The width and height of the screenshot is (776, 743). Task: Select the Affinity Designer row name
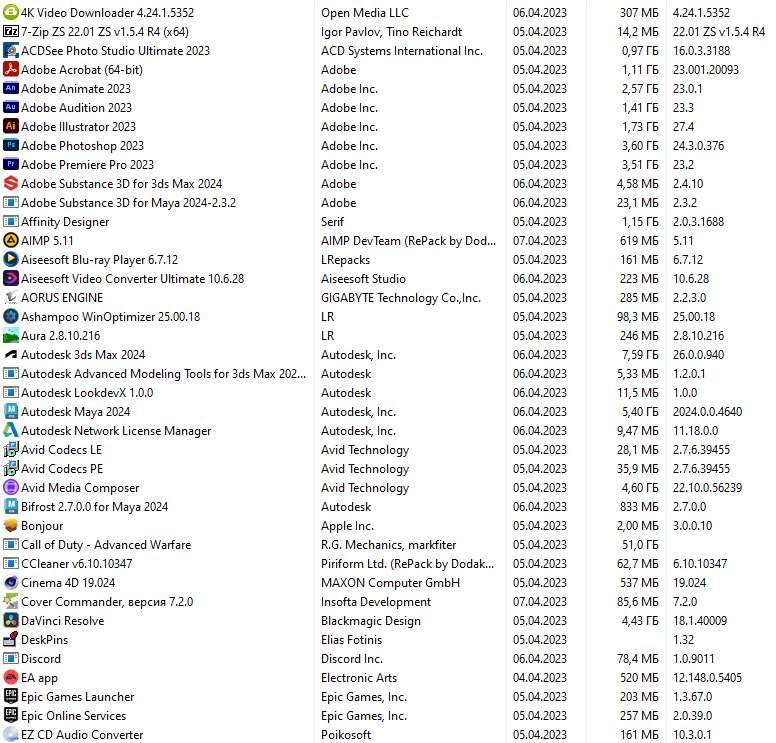(x=65, y=222)
